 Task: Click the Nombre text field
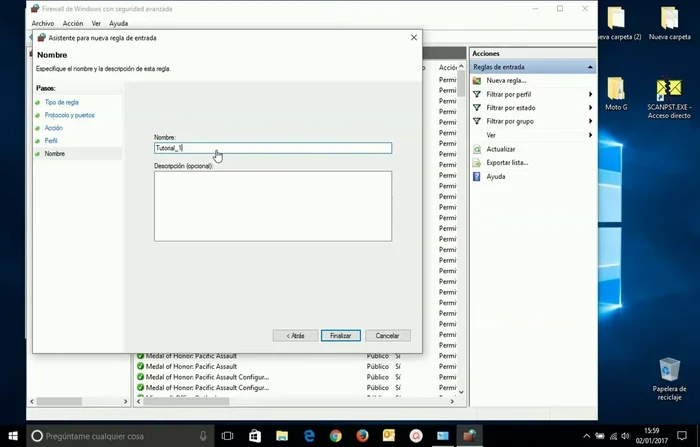272,148
